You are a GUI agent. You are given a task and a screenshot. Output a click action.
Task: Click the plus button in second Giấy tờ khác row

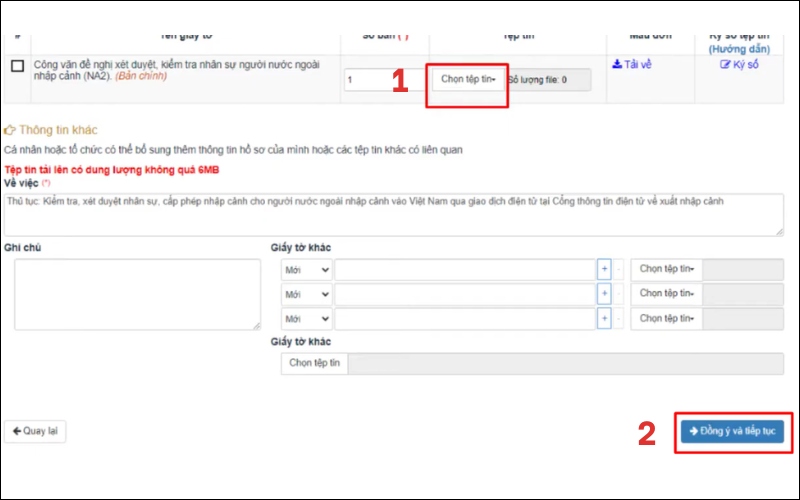tap(603, 294)
